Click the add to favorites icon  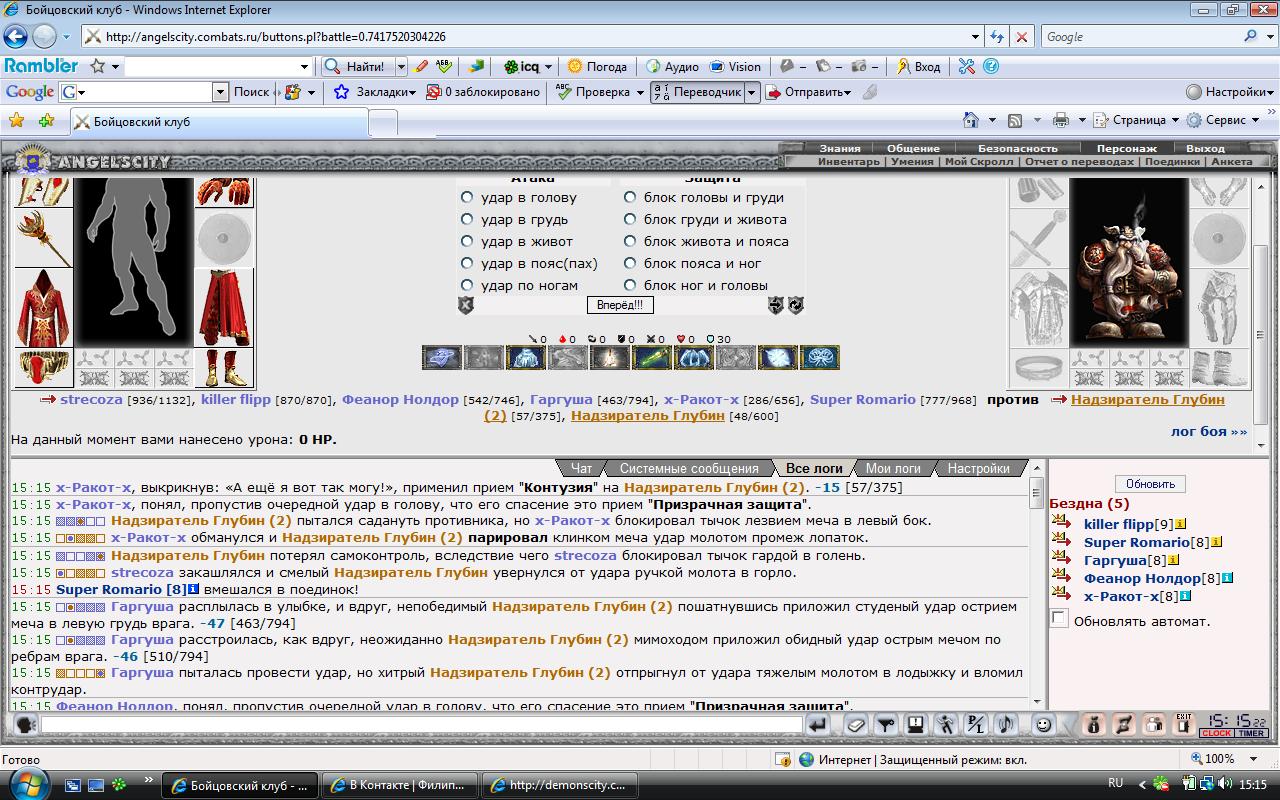[46, 120]
